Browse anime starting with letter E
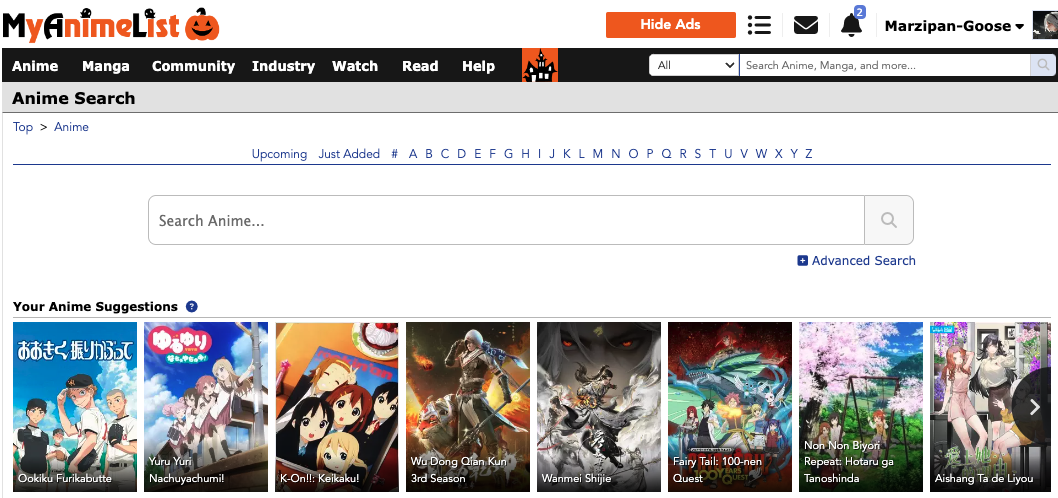The image size is (1058, 498). 478,154
